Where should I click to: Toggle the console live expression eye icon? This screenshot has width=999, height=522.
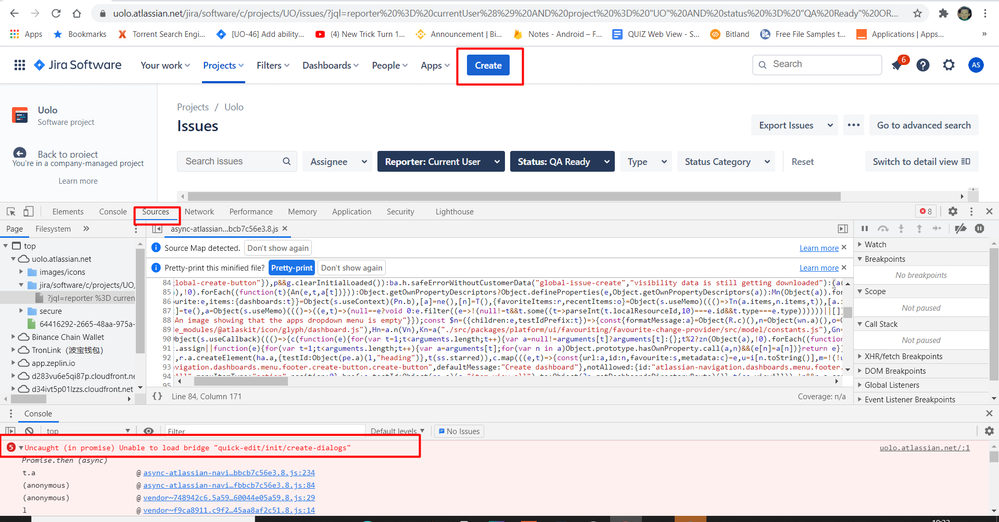148,431
